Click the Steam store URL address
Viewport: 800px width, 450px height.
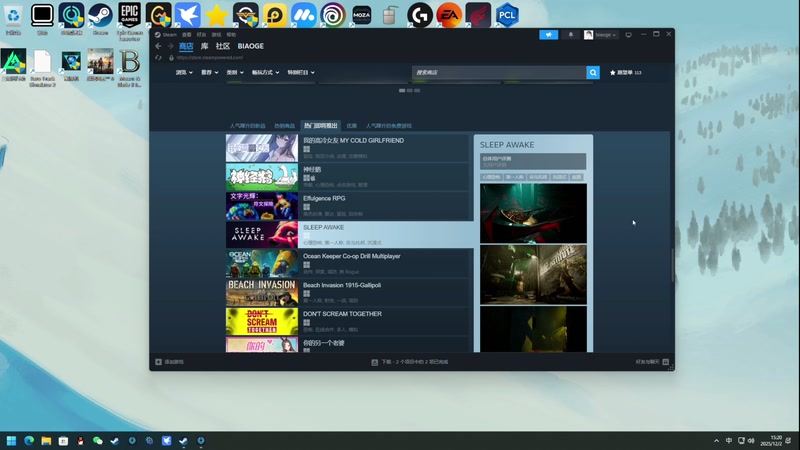click(210, 58)
